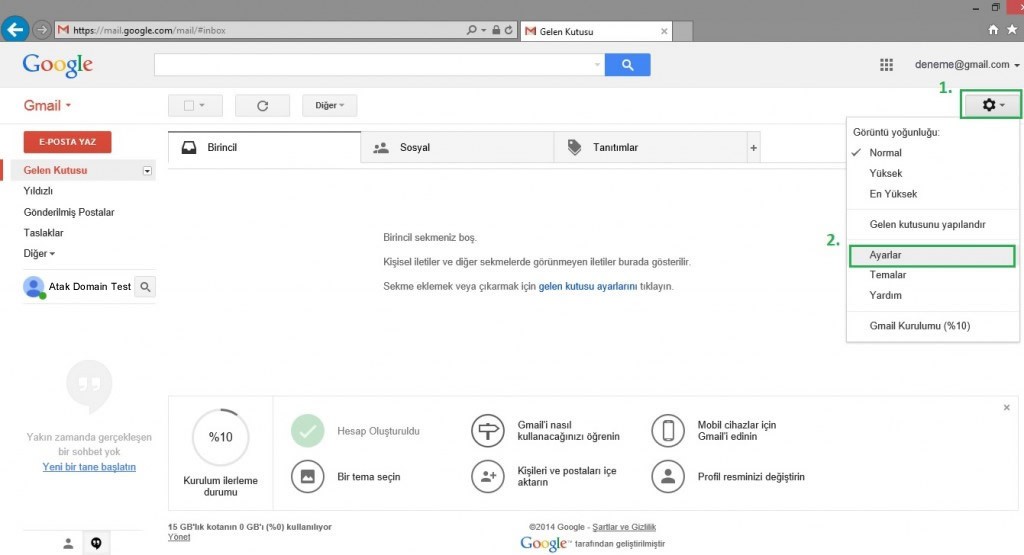Click the profile picture person icon
The height and width of the screenshot is (555, 1024).
pos(668,477)
